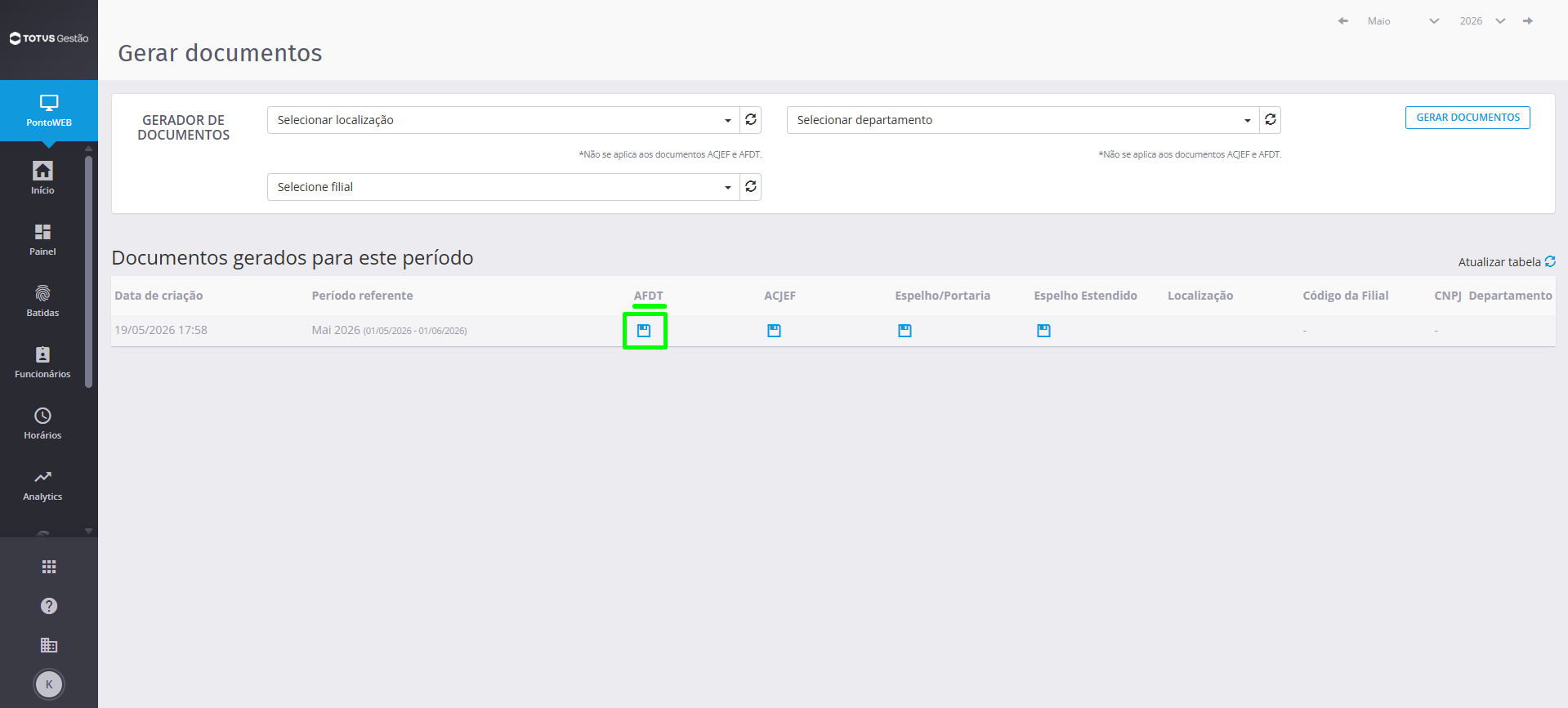Click the Período referente column header
Viewport: 1568px width, 708px height.
click(362, 296)
